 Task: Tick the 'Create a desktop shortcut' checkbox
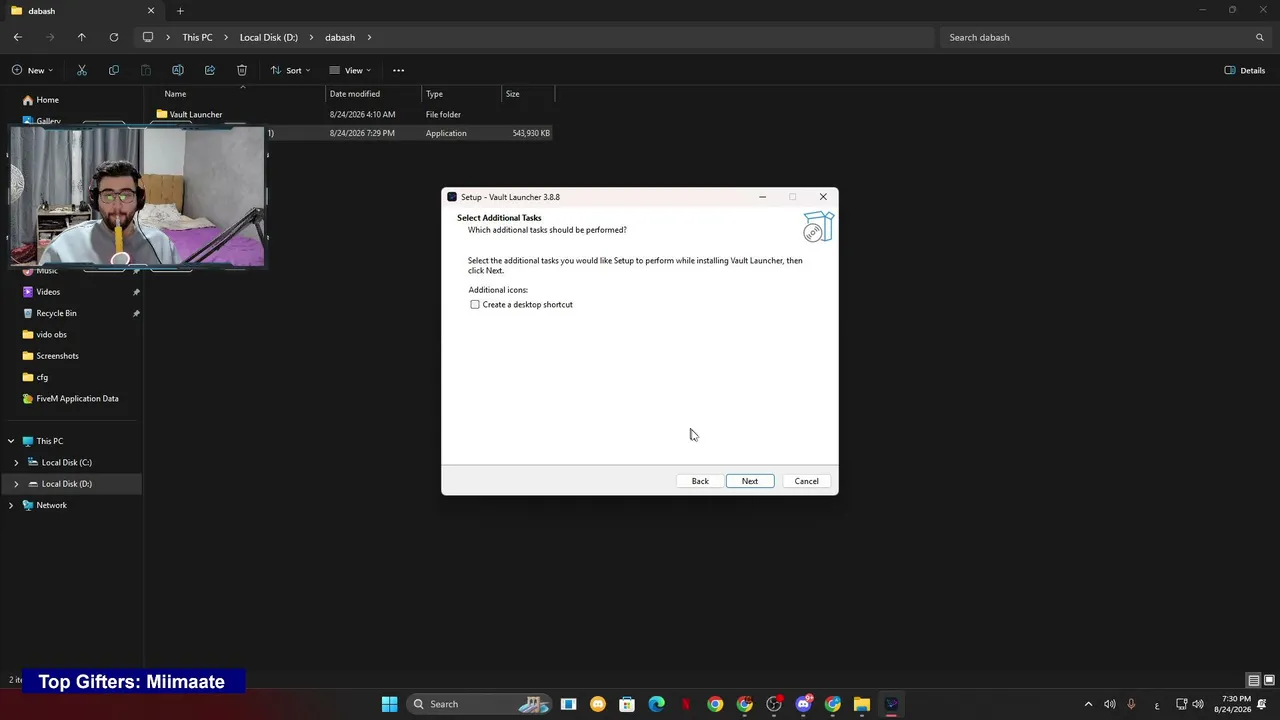pos(475,304)
